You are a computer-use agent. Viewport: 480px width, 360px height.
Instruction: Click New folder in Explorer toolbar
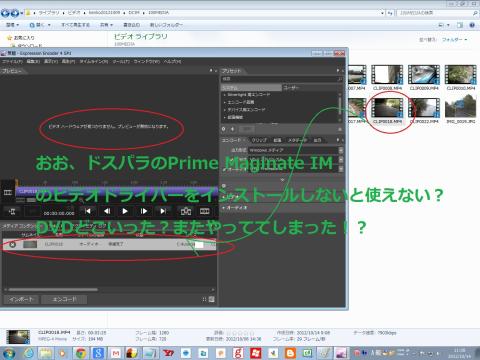[166, 25]
